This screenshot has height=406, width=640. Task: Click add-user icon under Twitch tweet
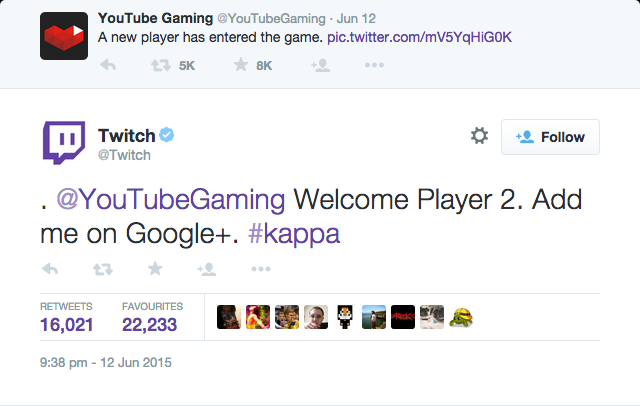(207, 269)
